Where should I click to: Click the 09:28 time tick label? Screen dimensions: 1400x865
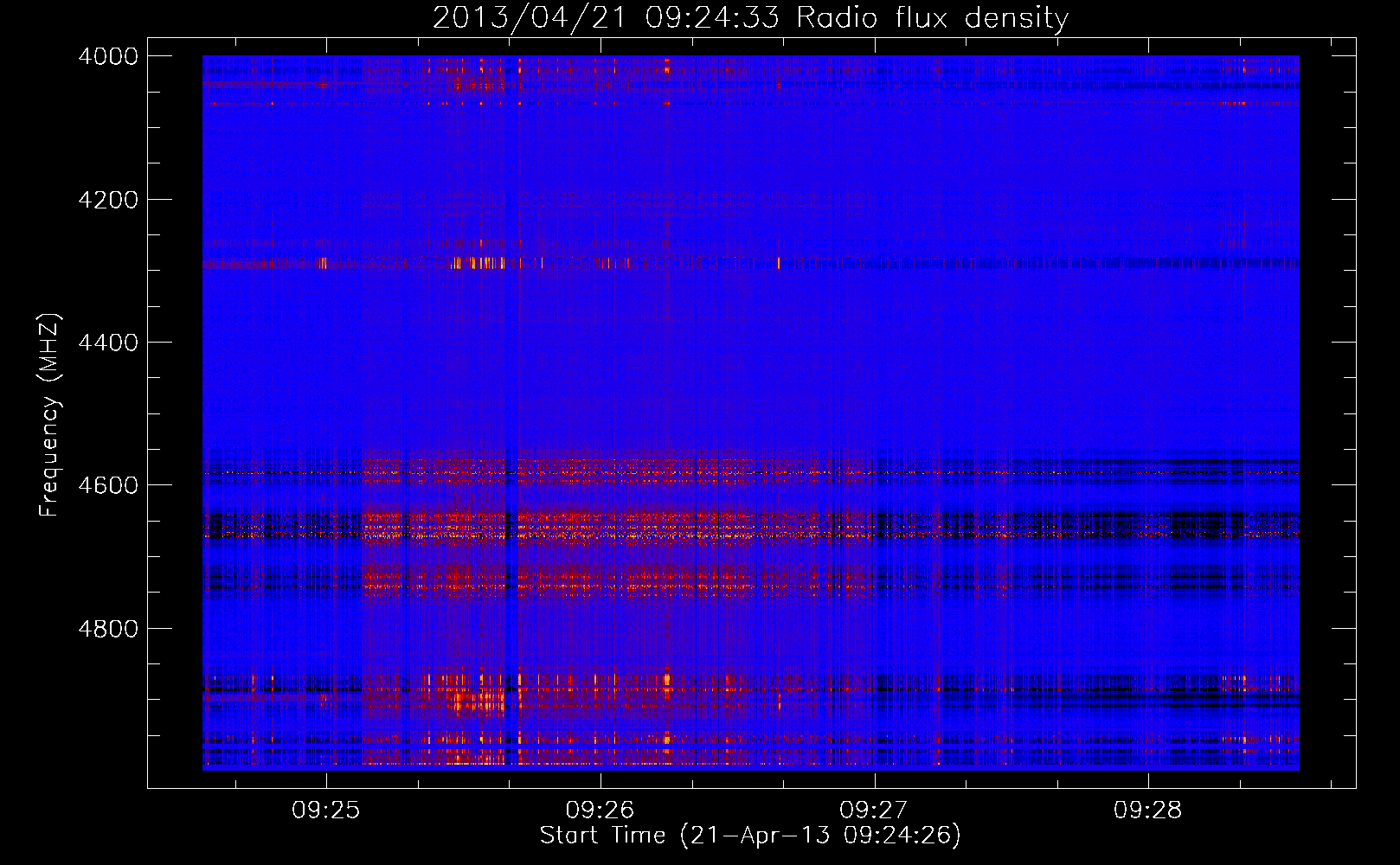[x=1147, y=811]
